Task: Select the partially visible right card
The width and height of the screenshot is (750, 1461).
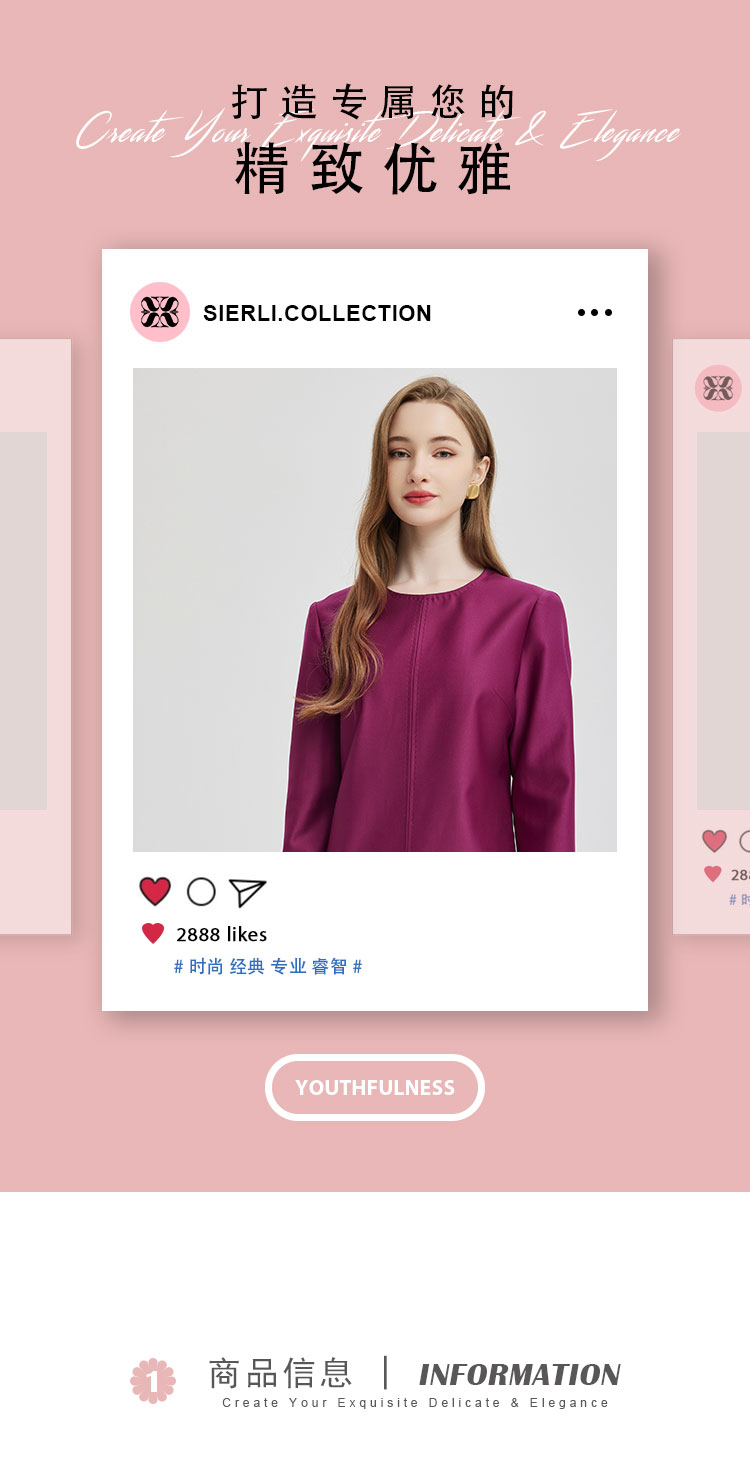Action: coord(711,637)
